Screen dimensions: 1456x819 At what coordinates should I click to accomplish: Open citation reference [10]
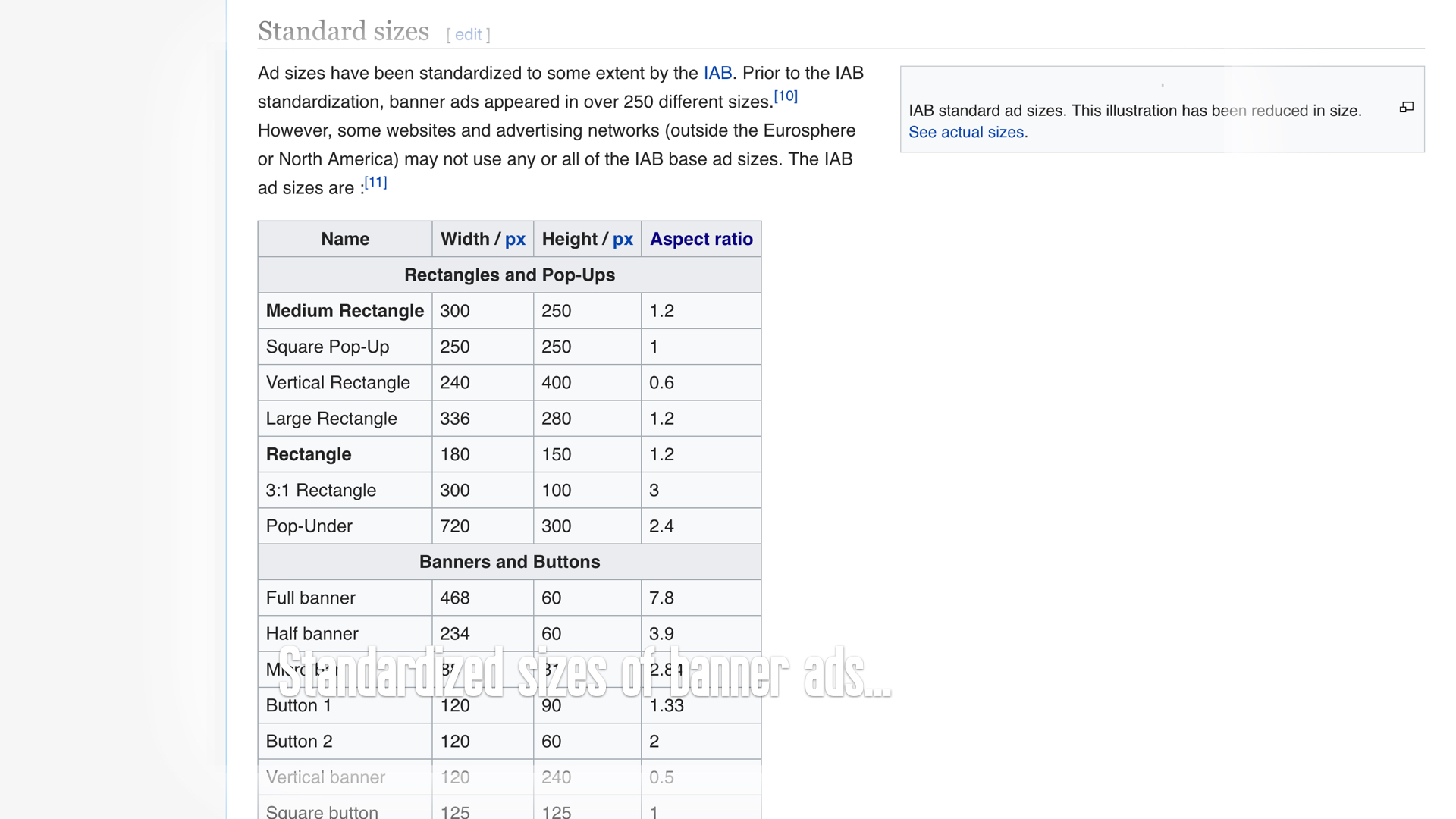786,96
